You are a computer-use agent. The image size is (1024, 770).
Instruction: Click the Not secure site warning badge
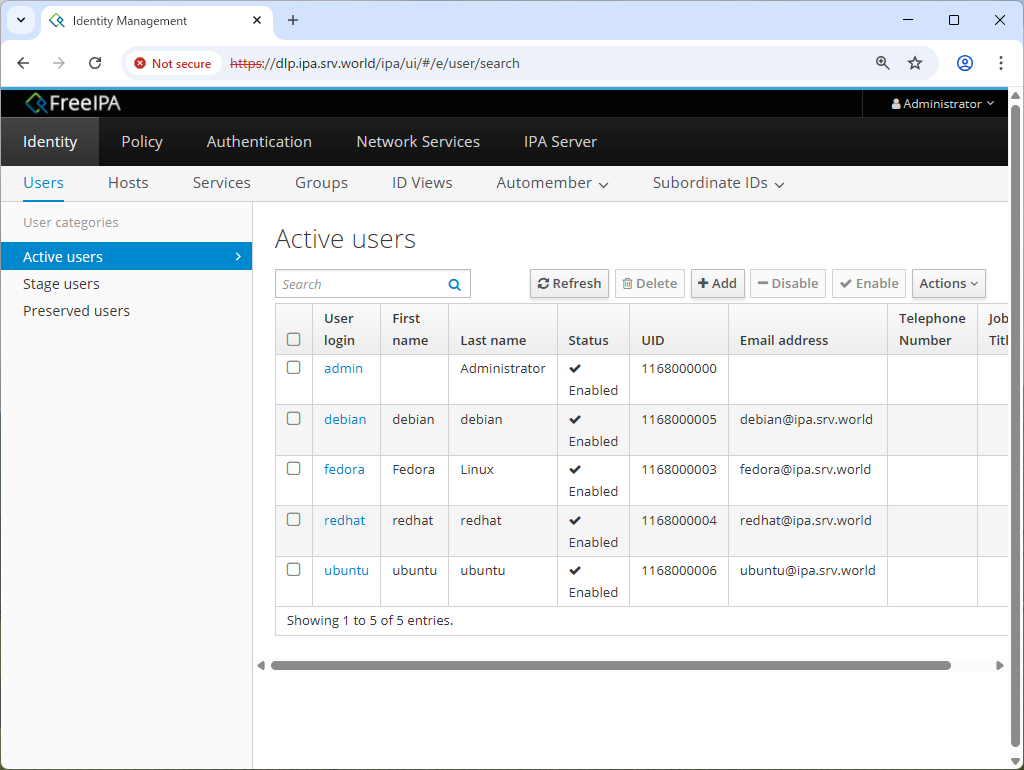(173, 63)
